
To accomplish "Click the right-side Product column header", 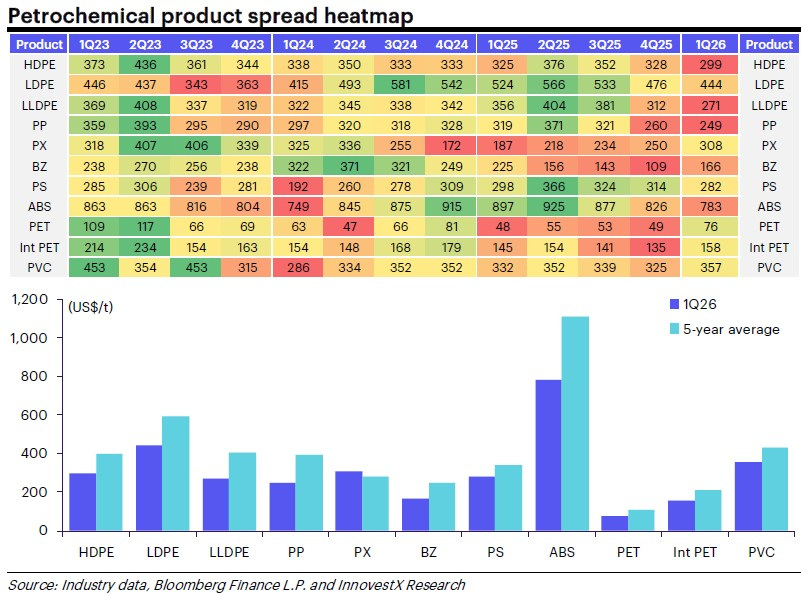I will (769, 44).
